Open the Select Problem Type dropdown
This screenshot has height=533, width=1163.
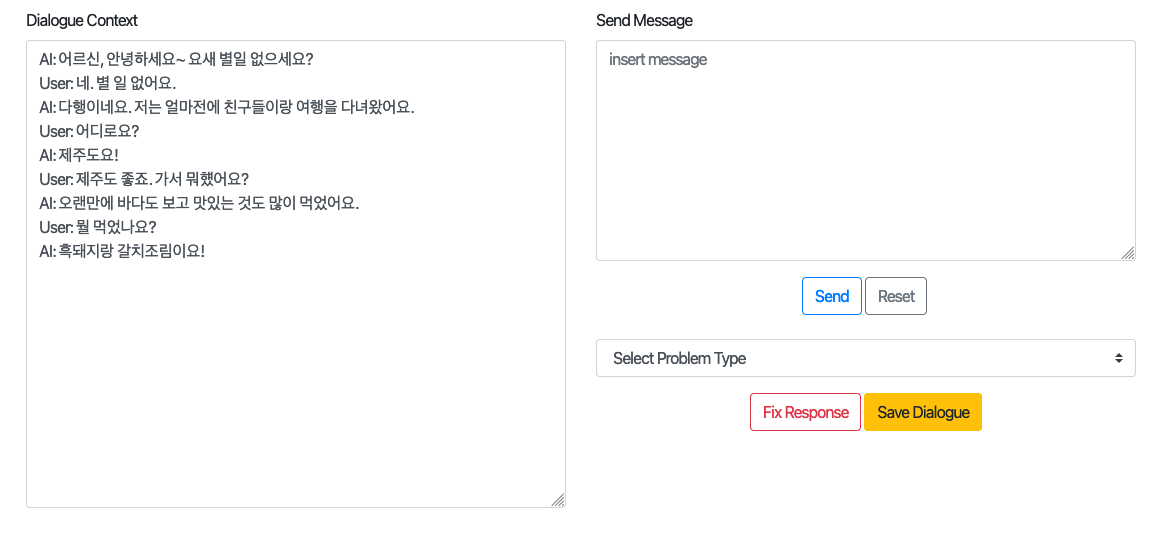click(x=866, y=358)
